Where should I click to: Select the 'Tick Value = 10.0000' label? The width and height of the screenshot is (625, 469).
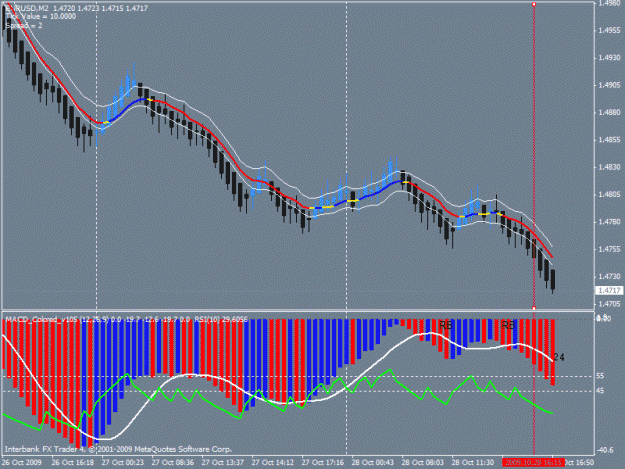pos(41,16)
